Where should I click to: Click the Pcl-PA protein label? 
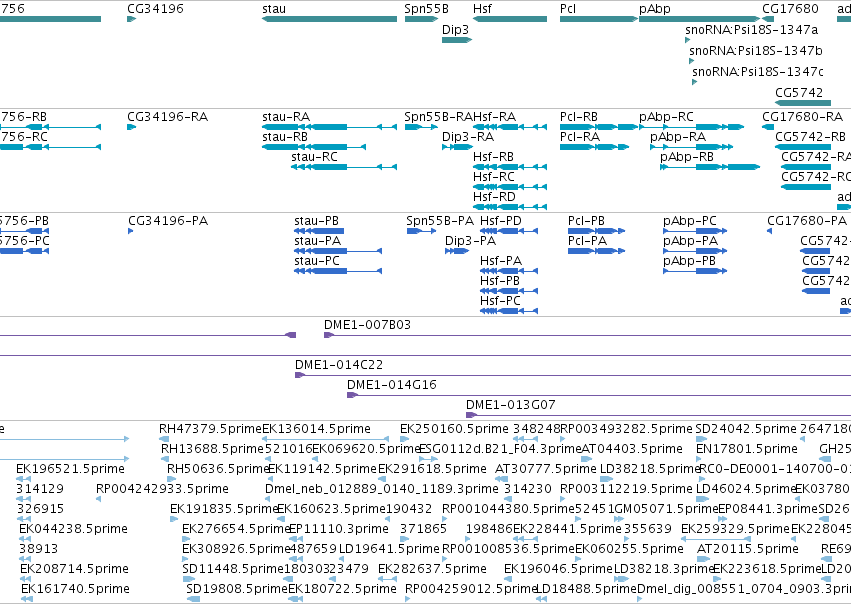coord(587,241)
